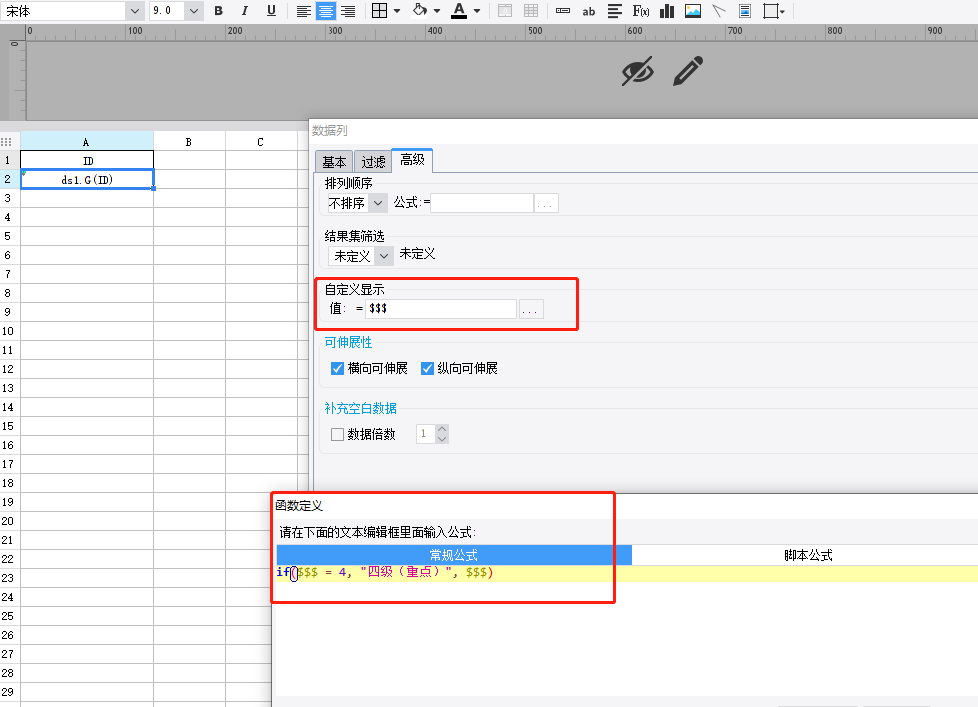978x707 pixels.
Task: Toggle bold formatting in toolbar
Action: [x=218, y=11]
